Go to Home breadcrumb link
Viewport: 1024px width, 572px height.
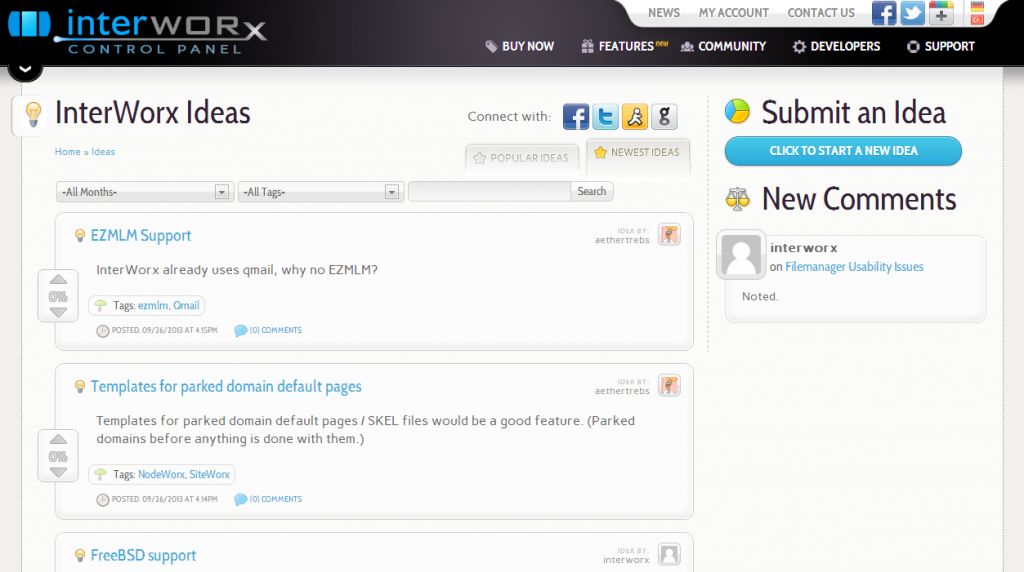pos(67,151)
